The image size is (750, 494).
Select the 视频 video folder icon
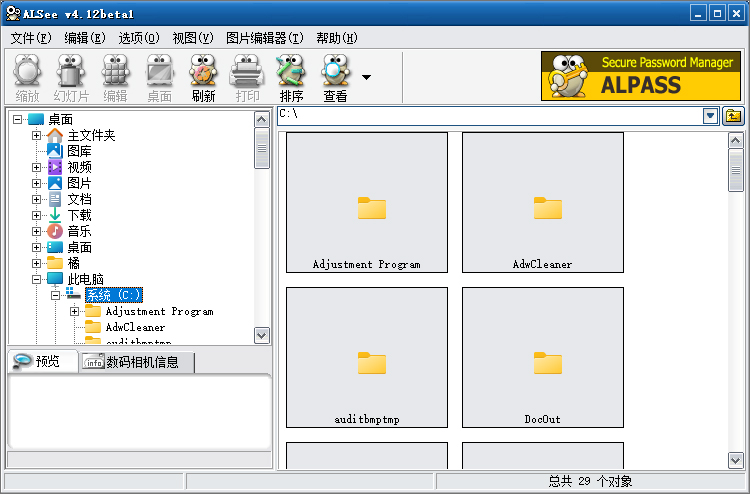55,167
